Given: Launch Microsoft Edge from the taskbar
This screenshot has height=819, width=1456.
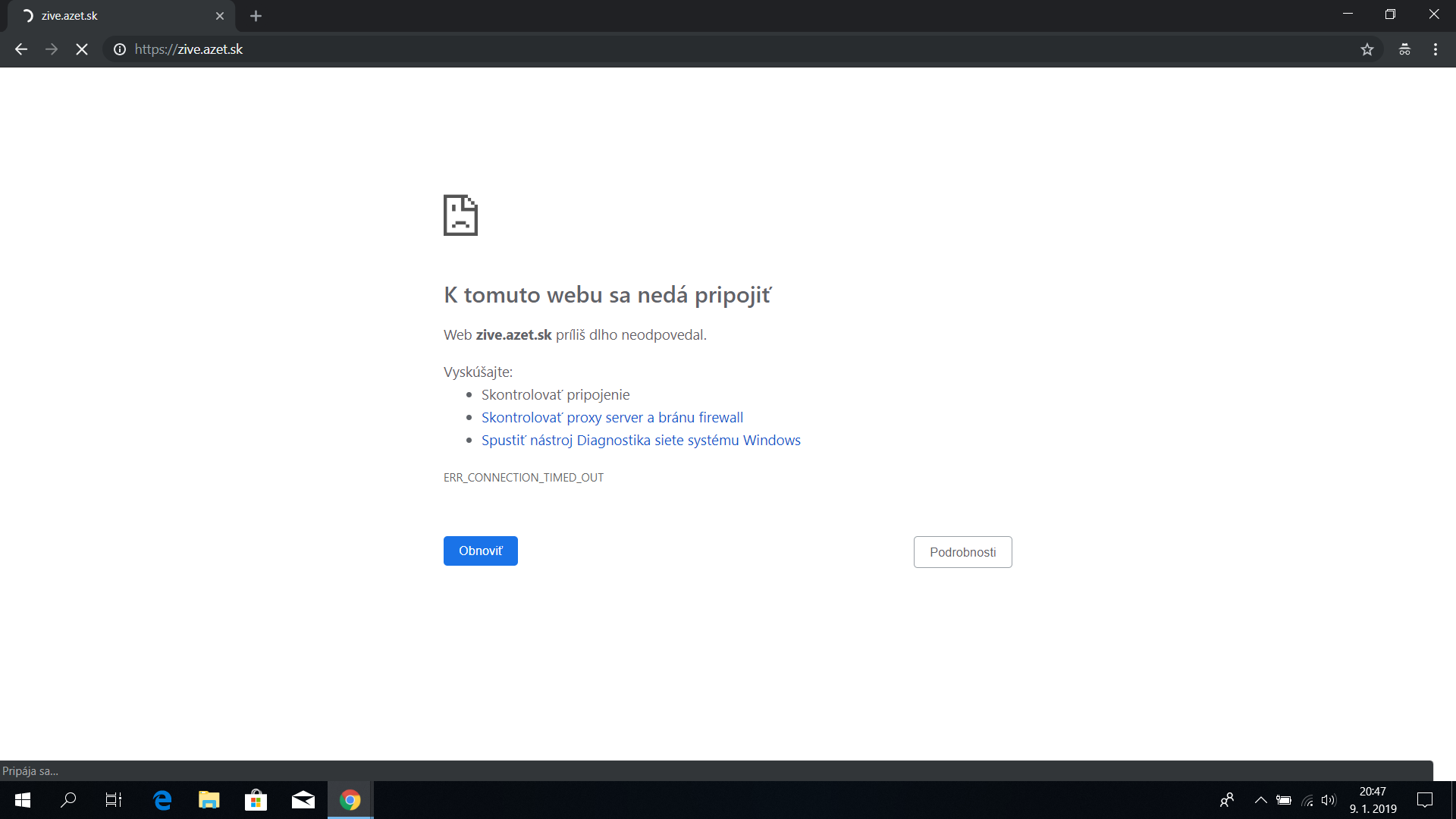Looking at the screenshot, I should point(162,800).
